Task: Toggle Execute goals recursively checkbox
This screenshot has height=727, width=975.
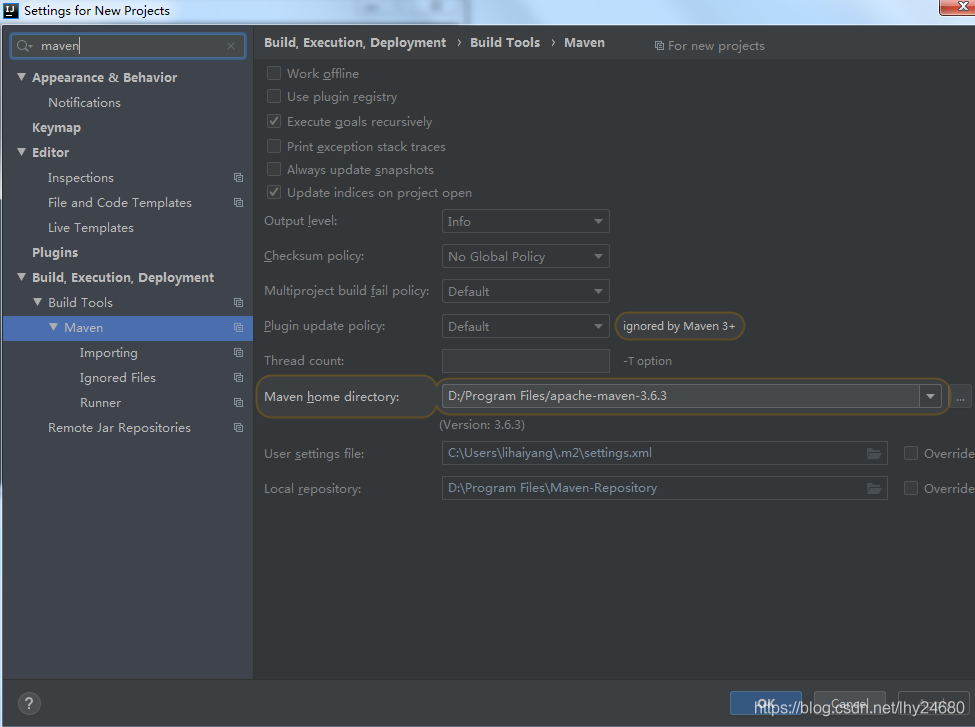Action: pos(274,122)
